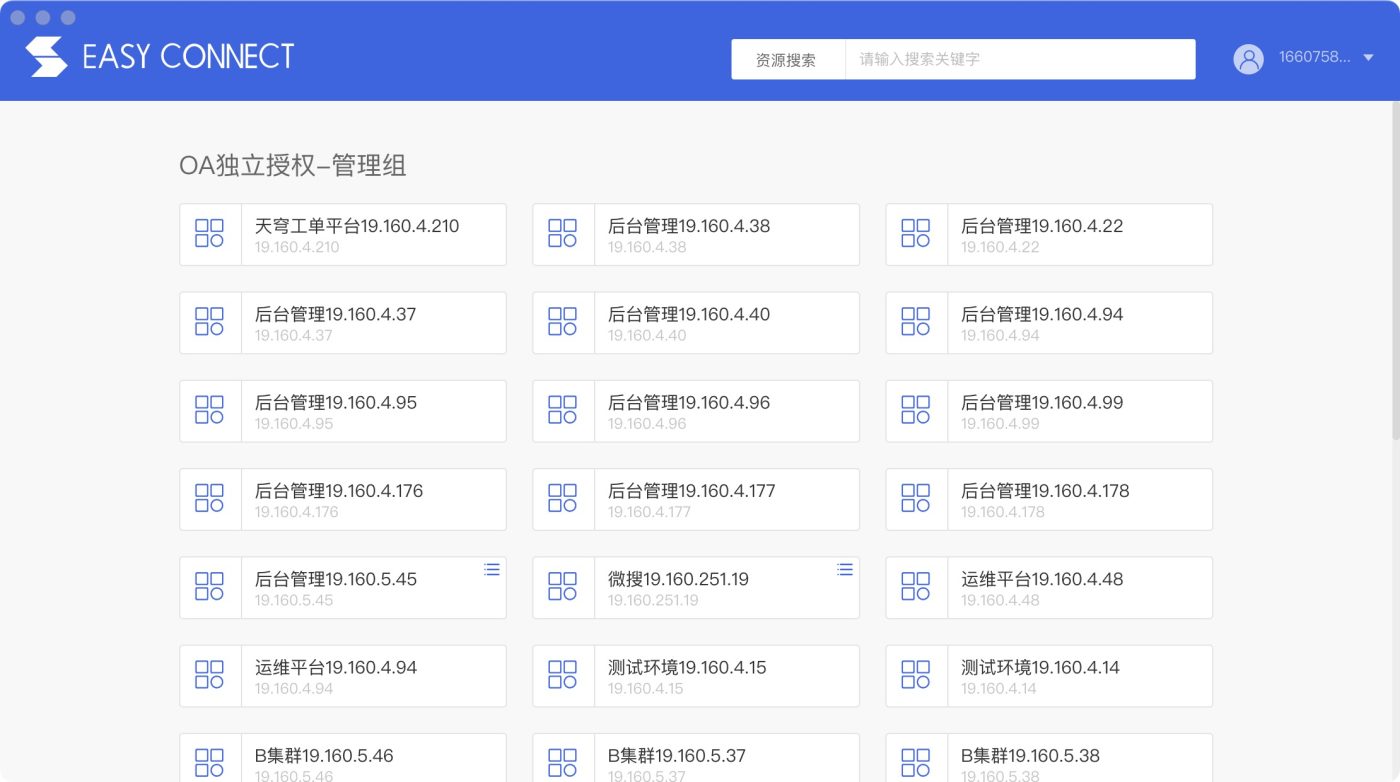Viewport: 1400px width, 782px height.
Task: Launch 后台管理19.160.4.178 resource
Action: point(1045,491)
